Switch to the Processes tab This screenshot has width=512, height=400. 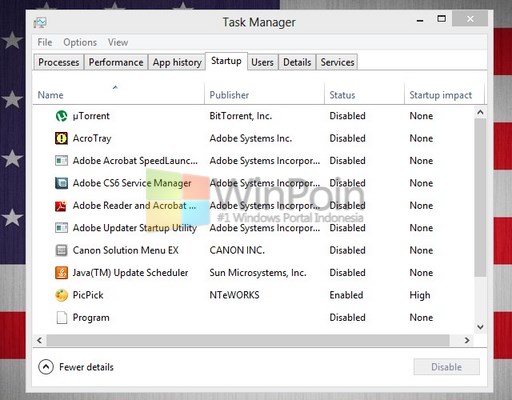59,62
